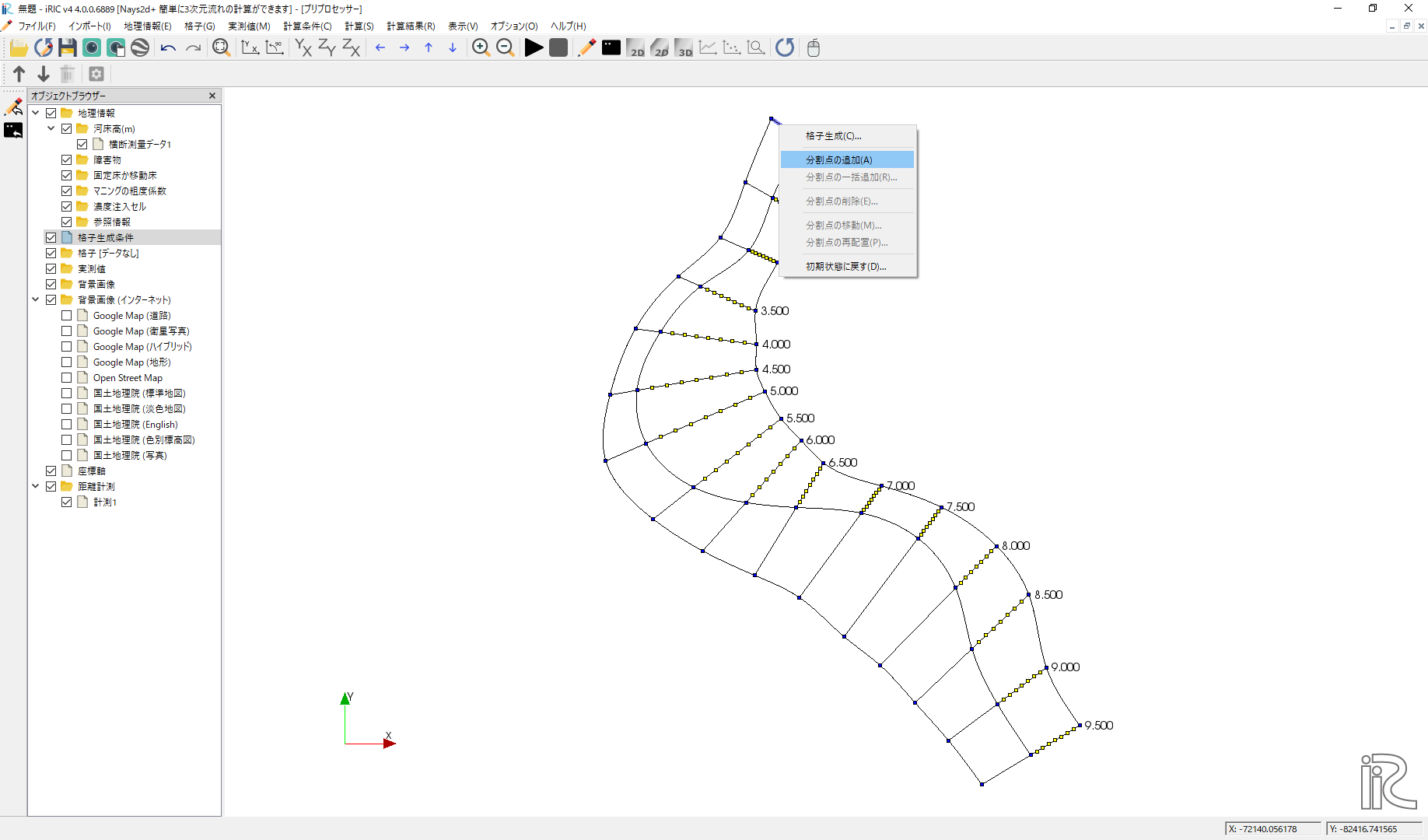This screenshot has width=1428, height=840.
Task: Open the 3D post-processing window icon
Action: (x=684, y=48)
